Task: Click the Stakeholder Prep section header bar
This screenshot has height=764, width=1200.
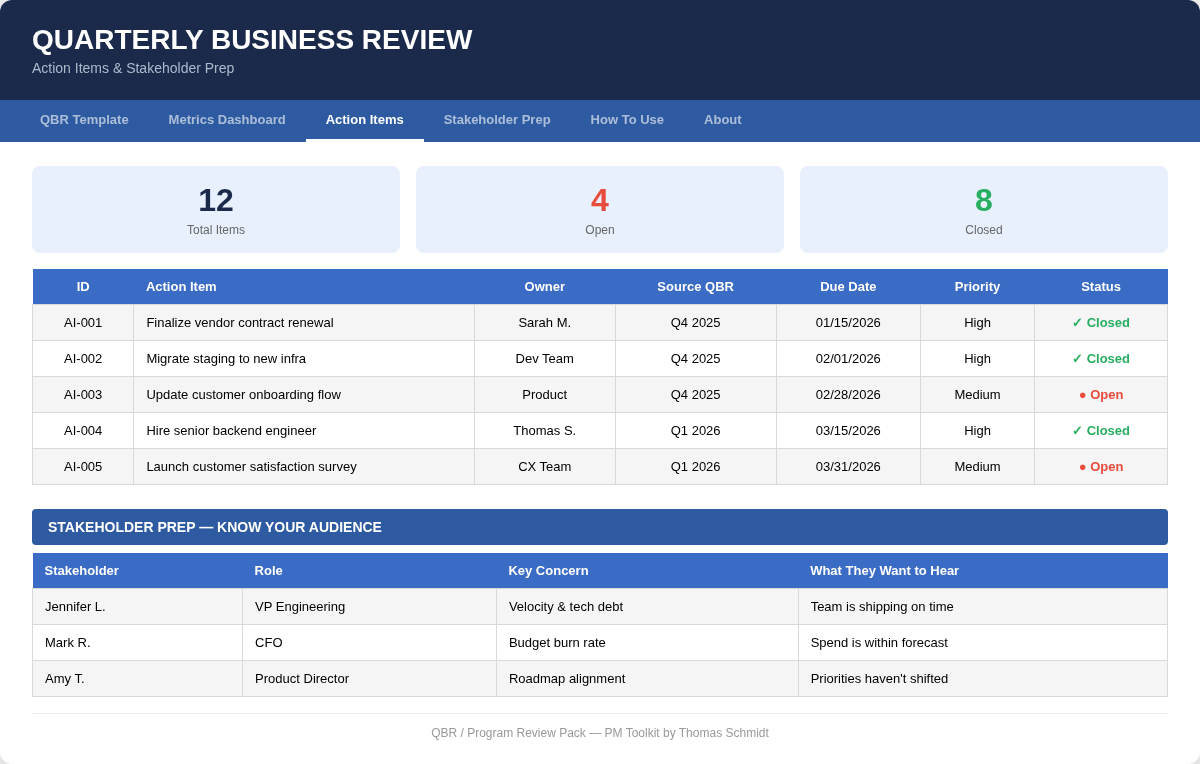Action: click(600, 527)
